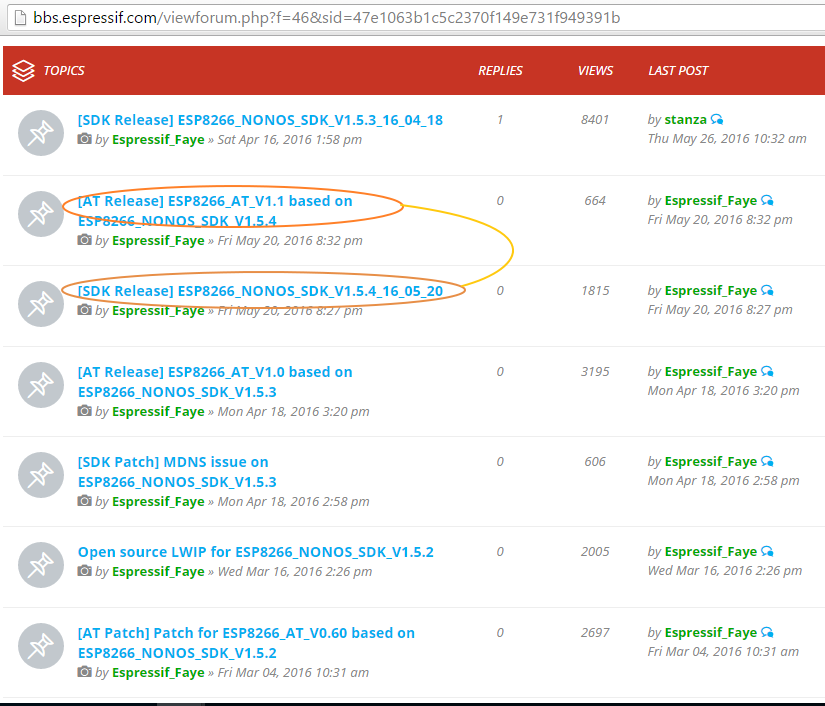Open Espressif_Faye author link under MDNS issue topic
Viewport: 825px width, 706px height.
tap(158, 501)
